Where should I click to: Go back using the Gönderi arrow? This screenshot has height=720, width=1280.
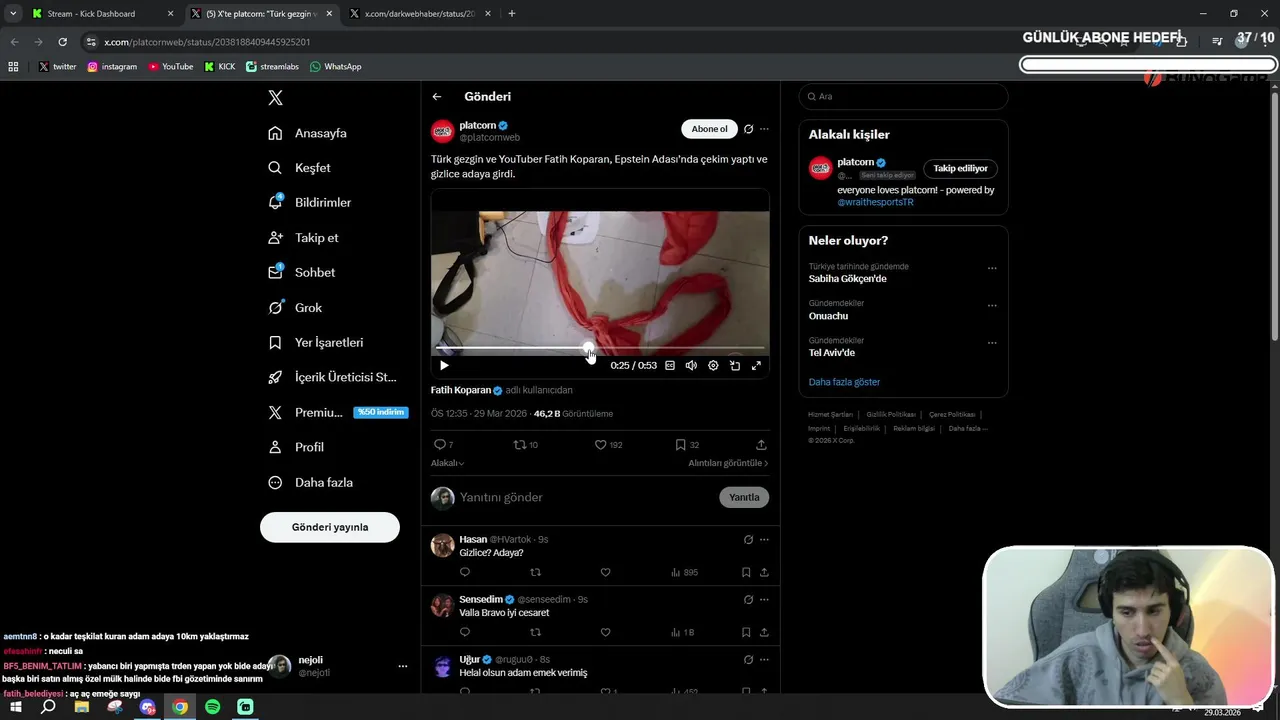[x=437, y=97]
